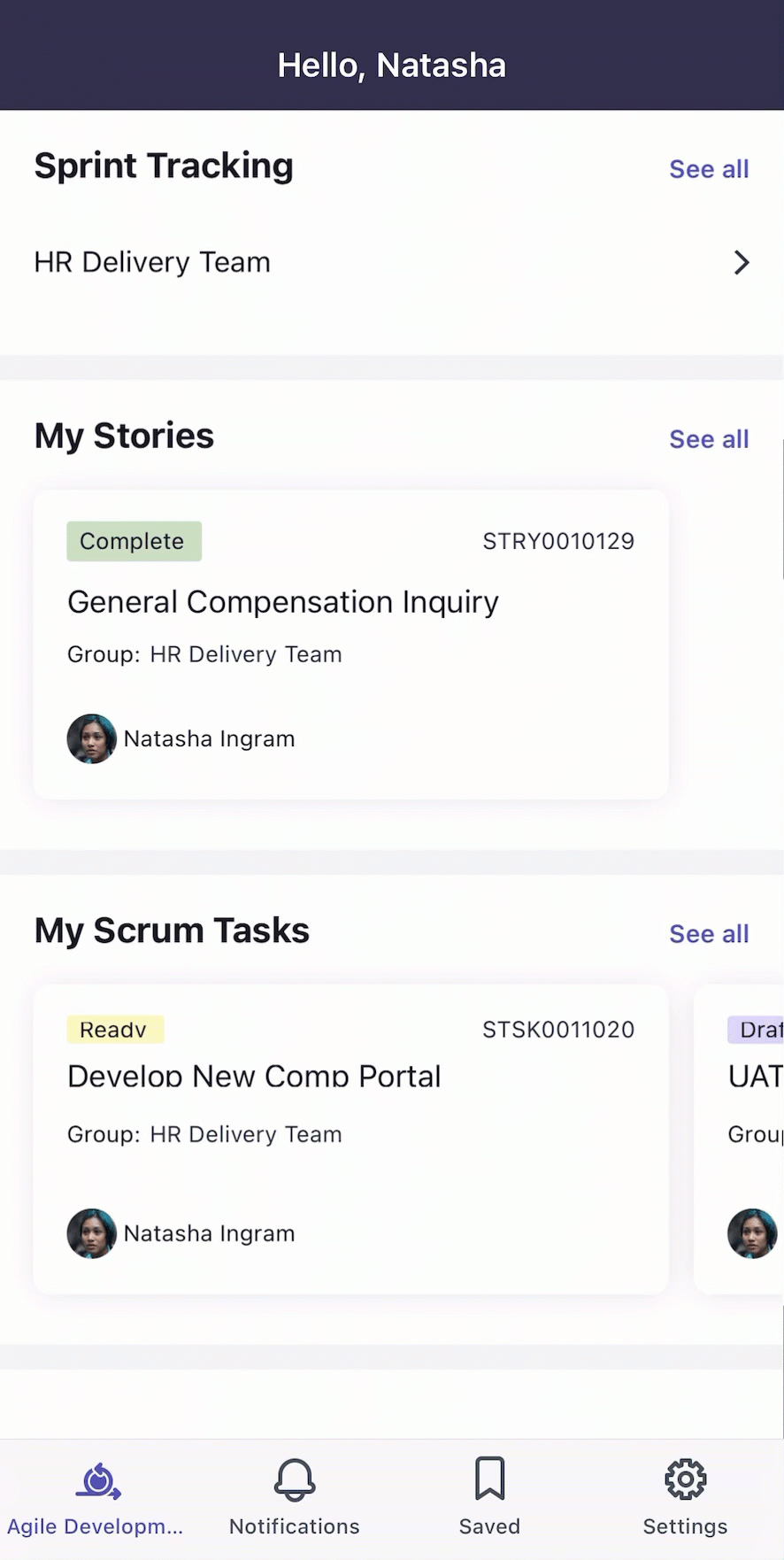This screenshot has width=784, height=1560.
Task: Tap the Draft badge on UAT card
Action: pyautogui.click(x=756, y=1029)
